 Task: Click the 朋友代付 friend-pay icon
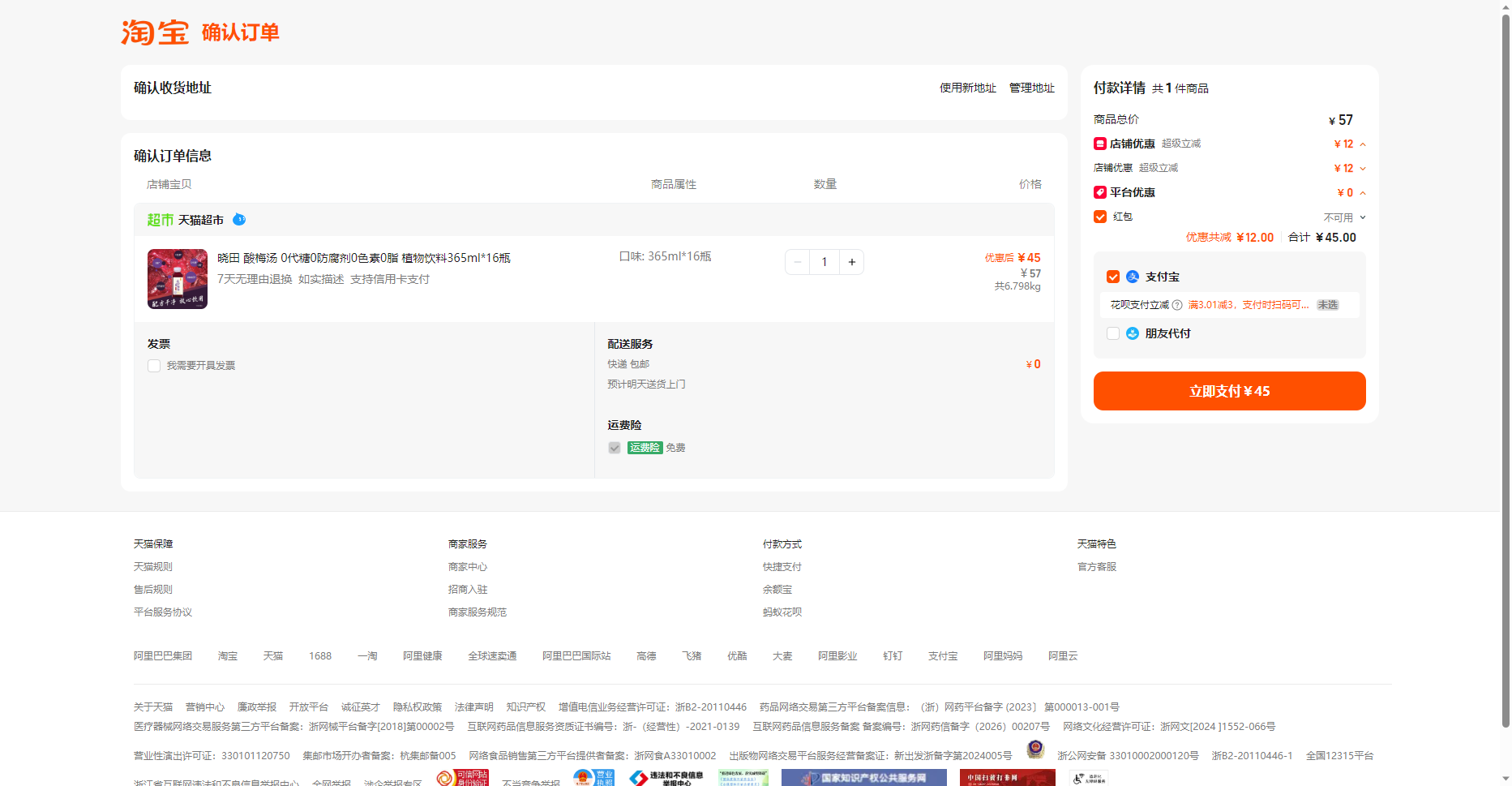(1133, 333)
